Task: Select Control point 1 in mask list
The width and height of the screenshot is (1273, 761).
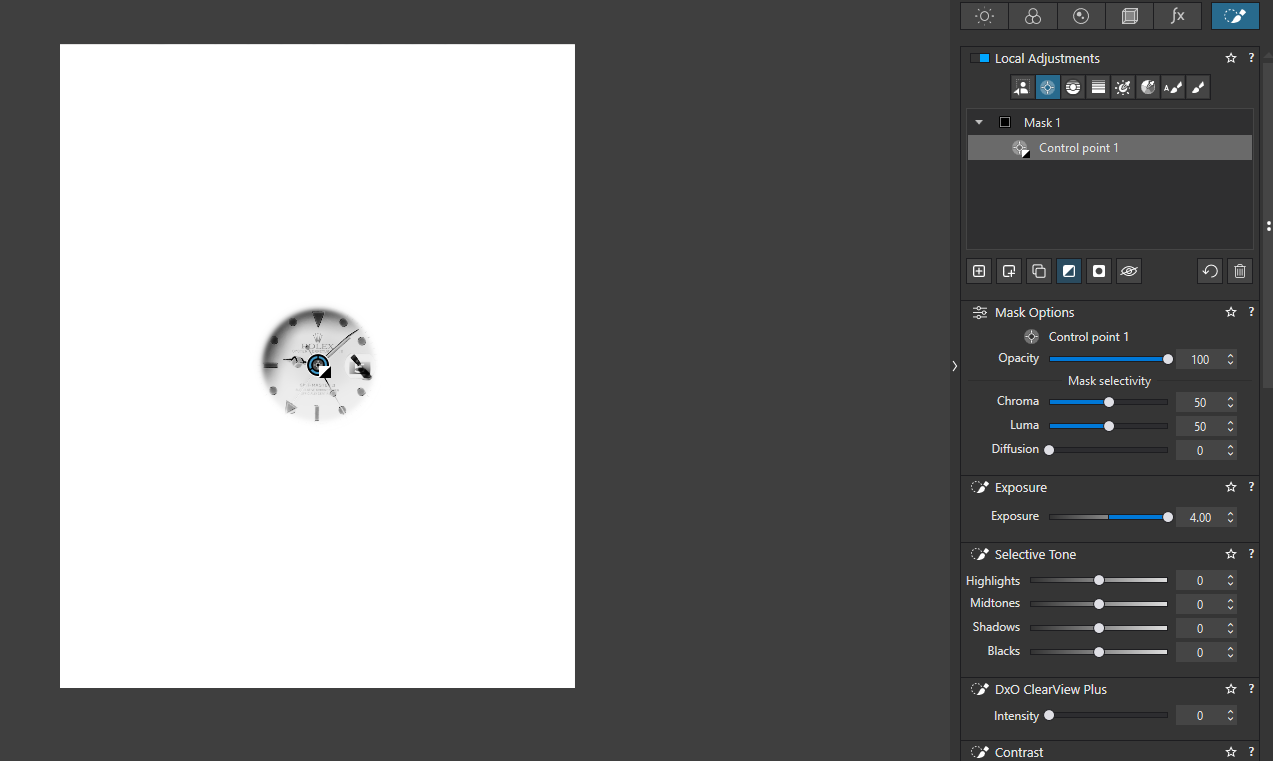Action: point(1078,148)
